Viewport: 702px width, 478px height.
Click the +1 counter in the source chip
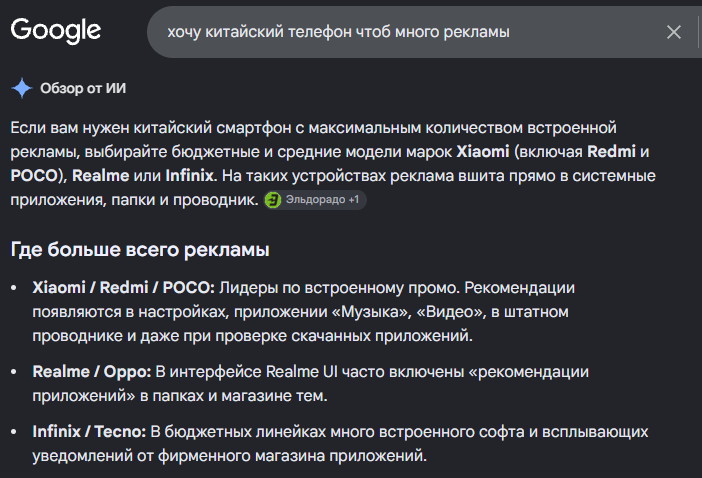coord(354,200)
